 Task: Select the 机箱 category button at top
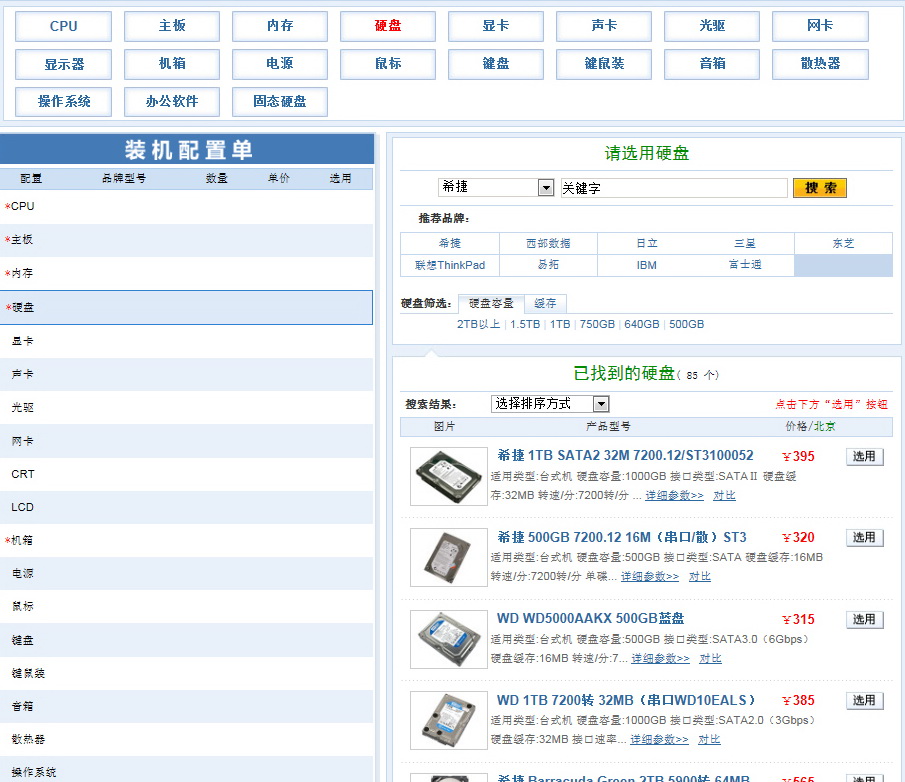click(x=172, y=64)
